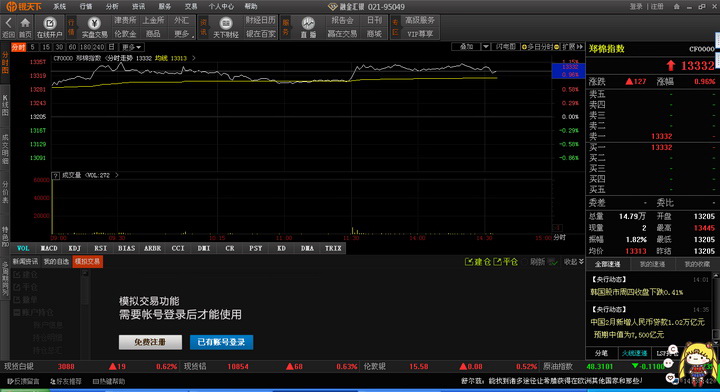
Task: Click the cartoon mascot character
Action: pyautogui.click(x=697, y=365)
